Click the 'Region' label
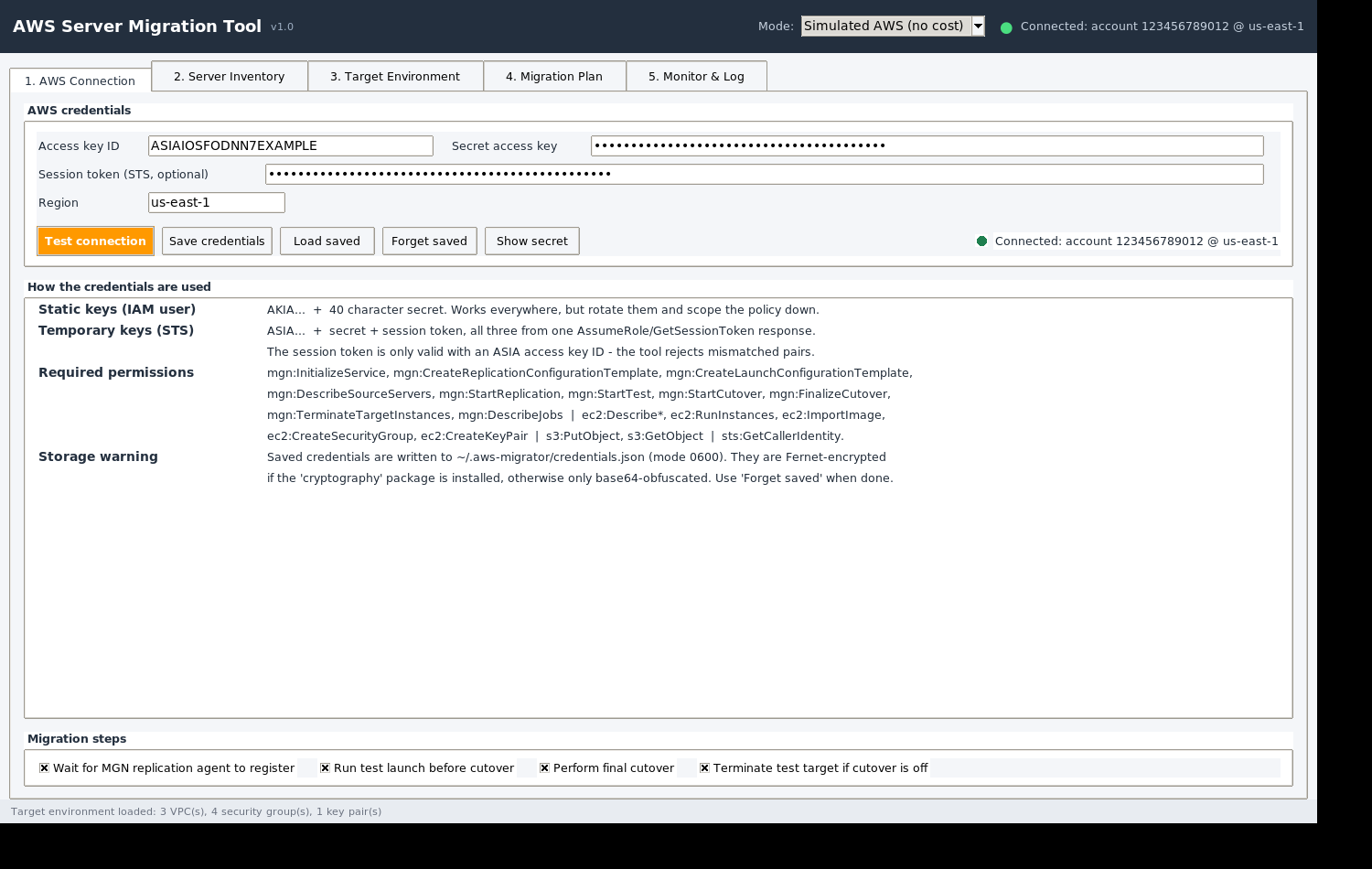Viewport: 1372px width, 869px height. pyautogui.click(x=59, y=203)
